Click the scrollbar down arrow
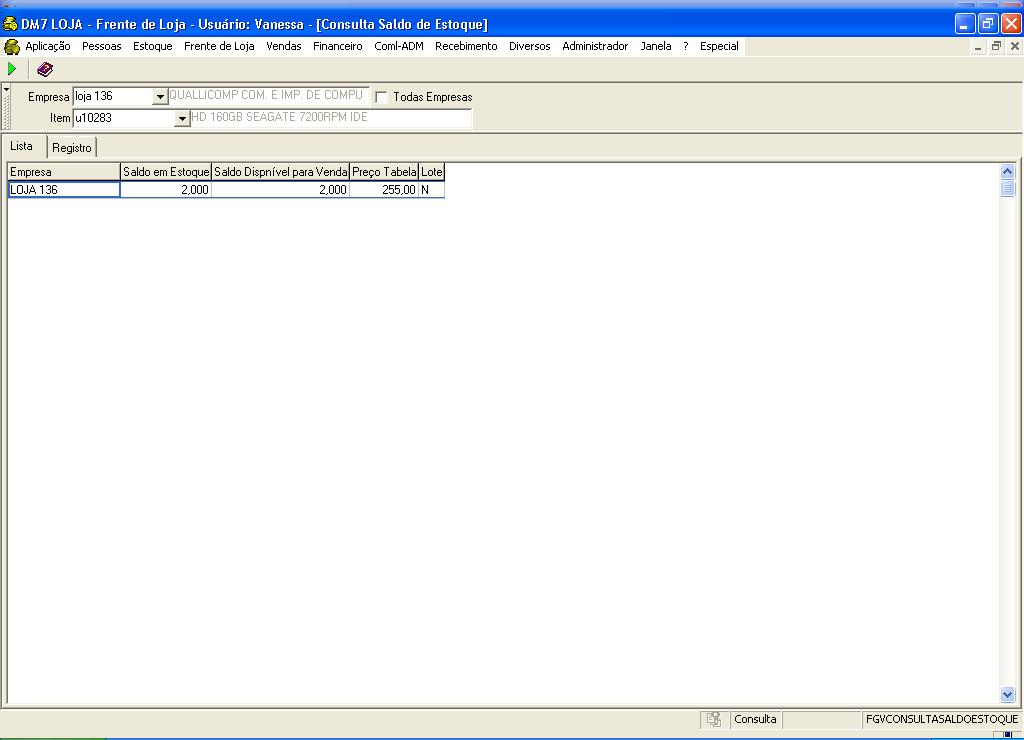Image resolution: width=1024 pixels, height=740 pixels. pyautogui.click(x=1008, y=694)
